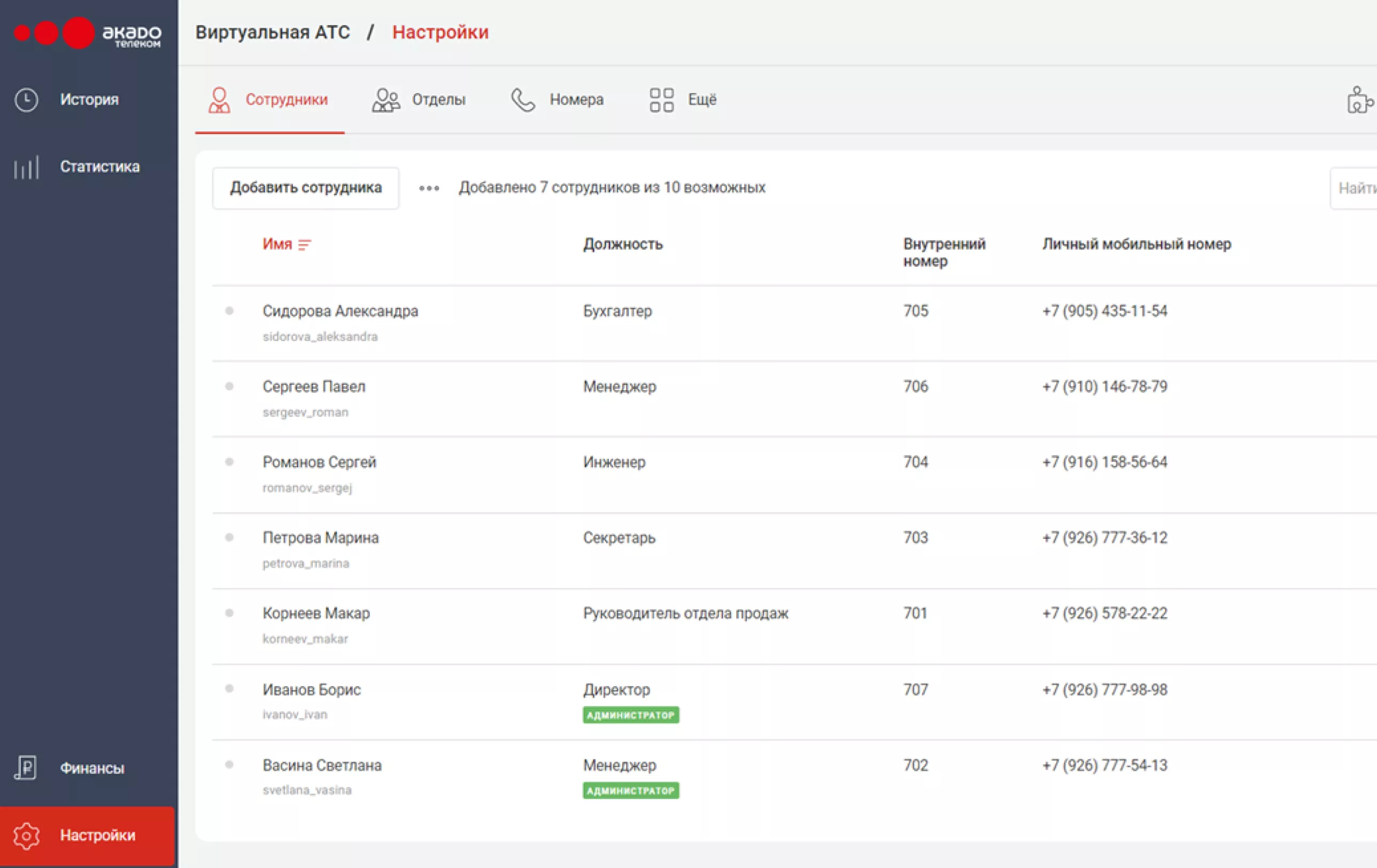This screenshot has width=1377, height=868.
Task: Click the Сотрудники person icon
Action: coord(219,99)
